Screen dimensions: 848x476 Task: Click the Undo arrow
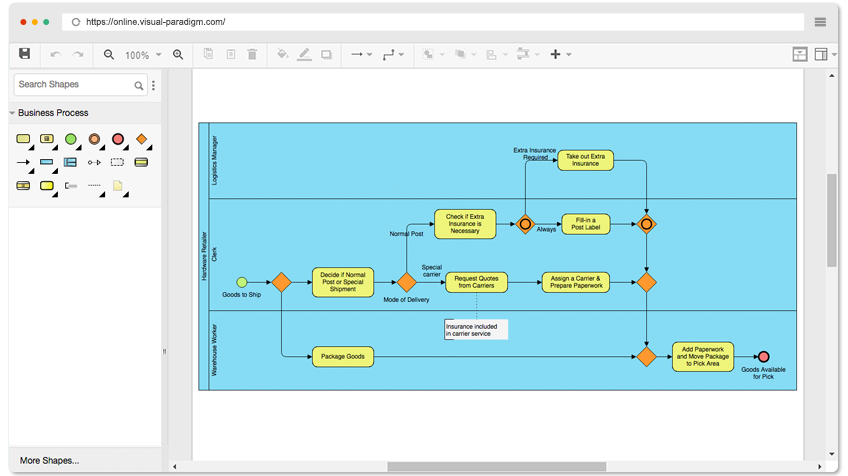click(56, 54)
